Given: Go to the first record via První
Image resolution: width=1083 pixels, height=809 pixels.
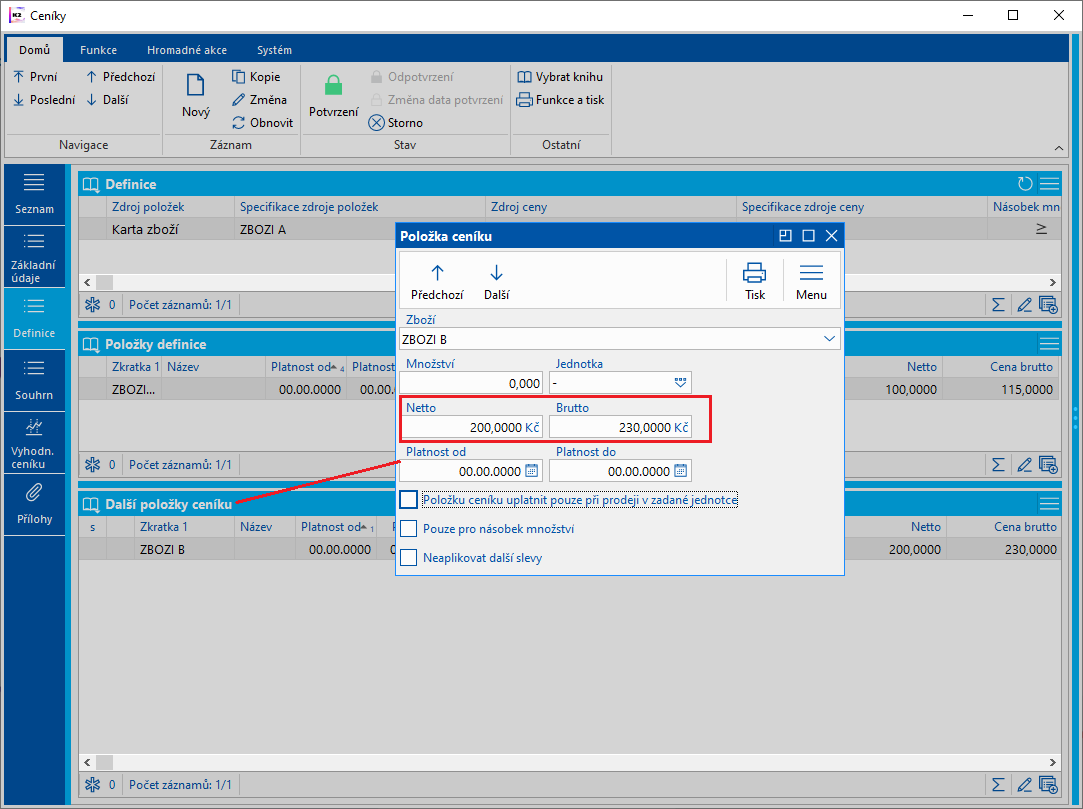Looking at the screenshot, I should click(35, 77).
